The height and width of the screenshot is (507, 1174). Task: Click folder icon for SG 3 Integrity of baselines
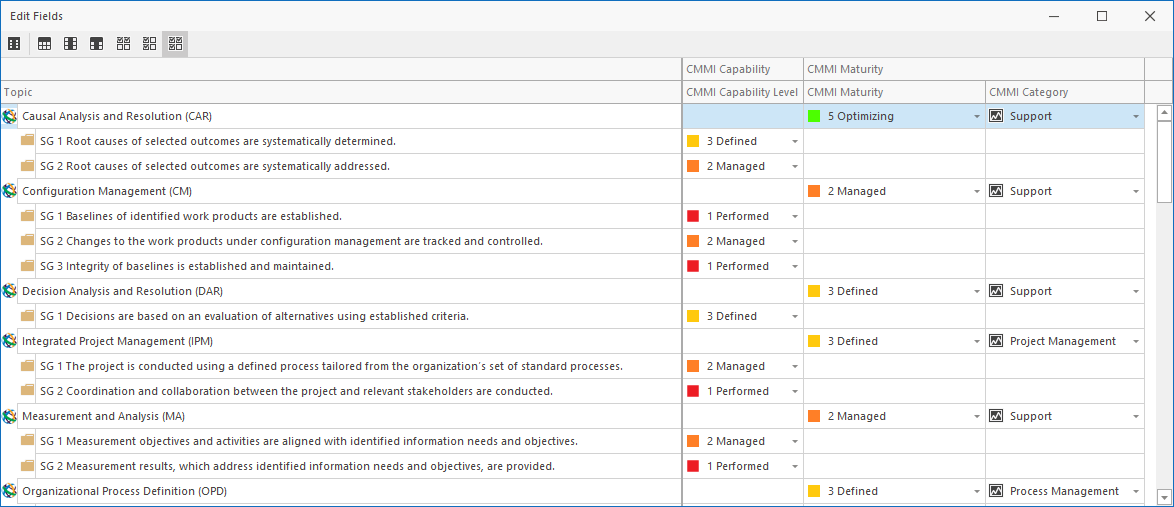(x=28, y=265)
